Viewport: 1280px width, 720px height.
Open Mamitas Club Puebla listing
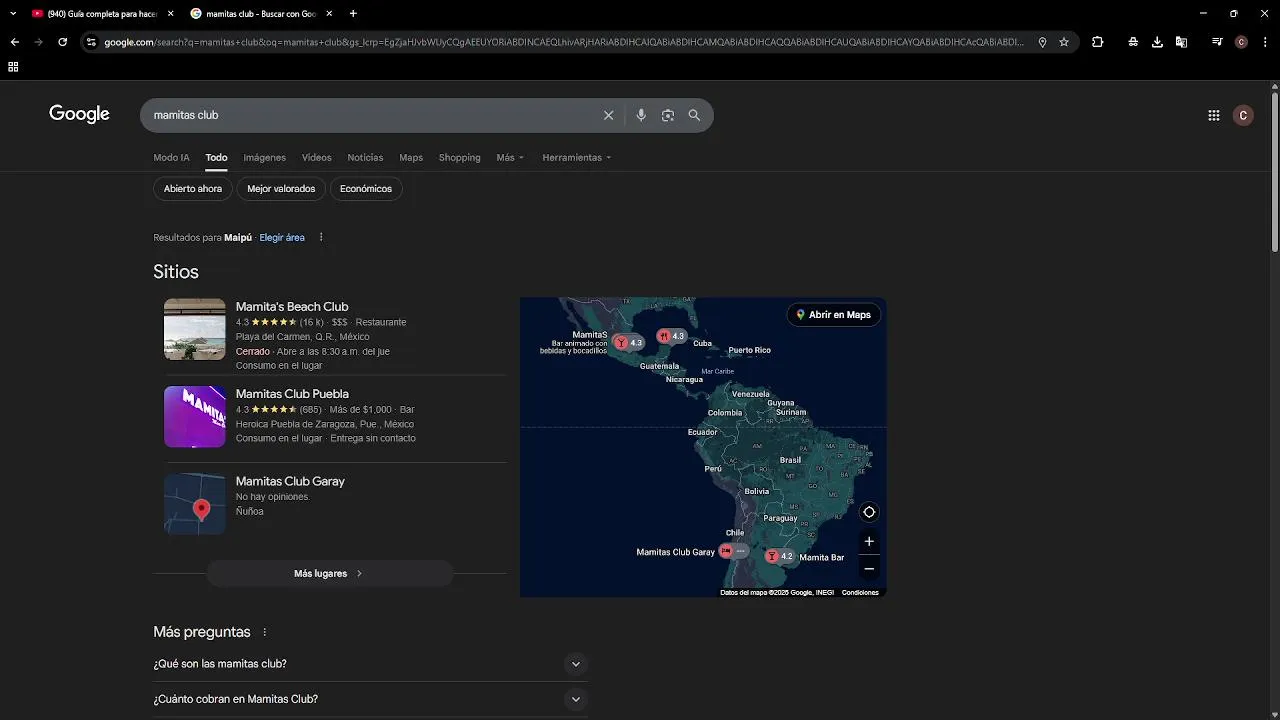(292, 394)
